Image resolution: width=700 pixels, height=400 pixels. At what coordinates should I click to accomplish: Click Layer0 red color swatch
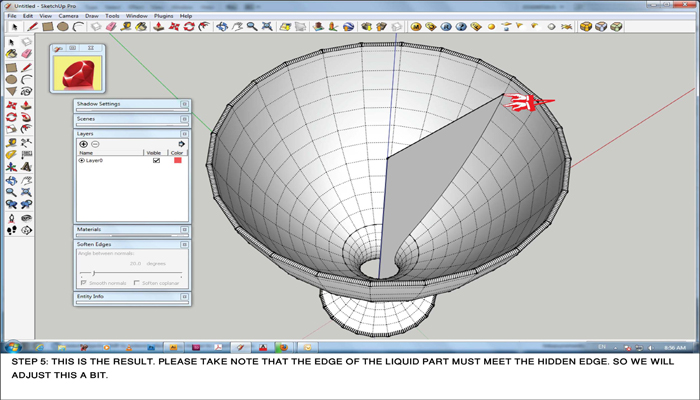pos(178,160)
